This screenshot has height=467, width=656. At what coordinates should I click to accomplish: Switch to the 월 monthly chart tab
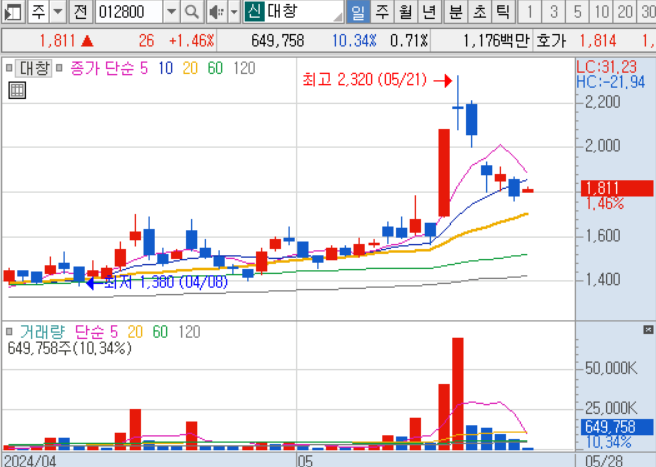(x=405, y=12)
